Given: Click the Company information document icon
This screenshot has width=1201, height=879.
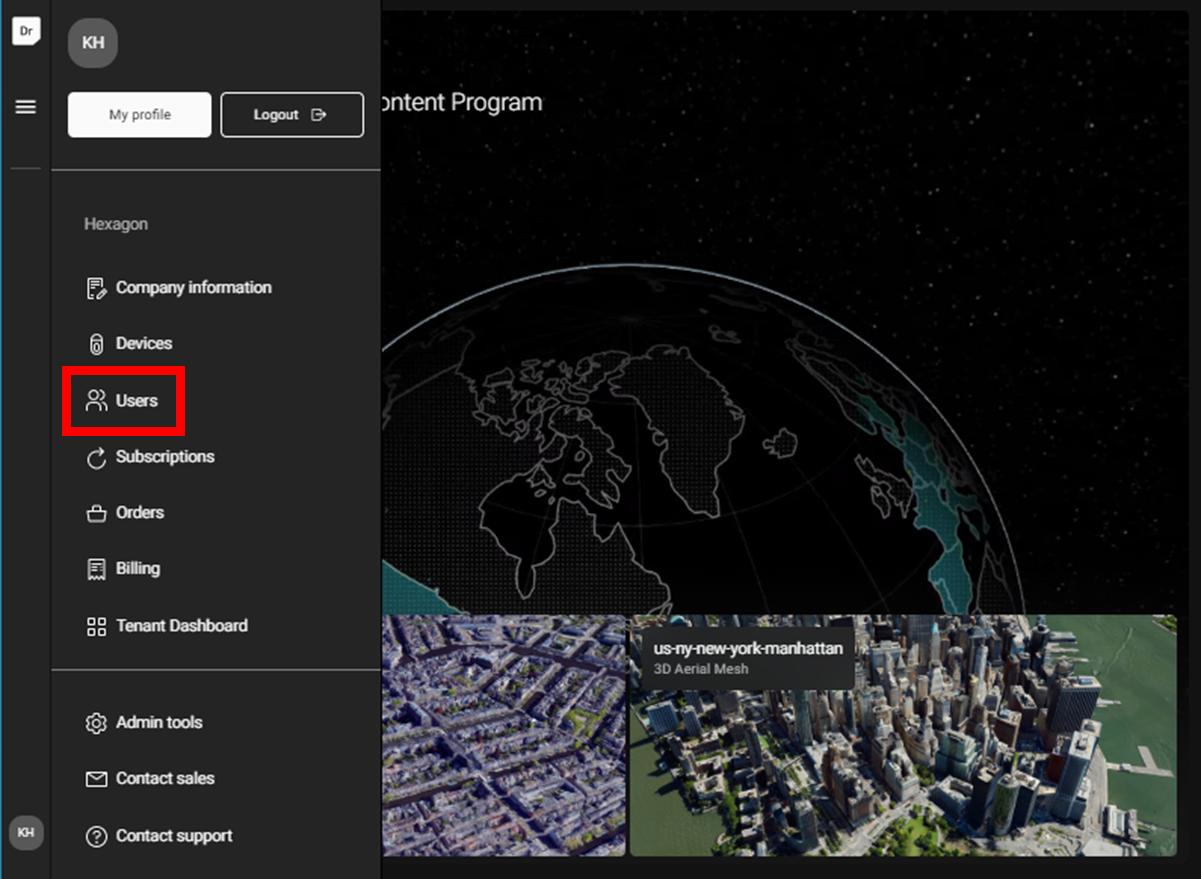Looking at the screenshot, I should pos(96,288).
